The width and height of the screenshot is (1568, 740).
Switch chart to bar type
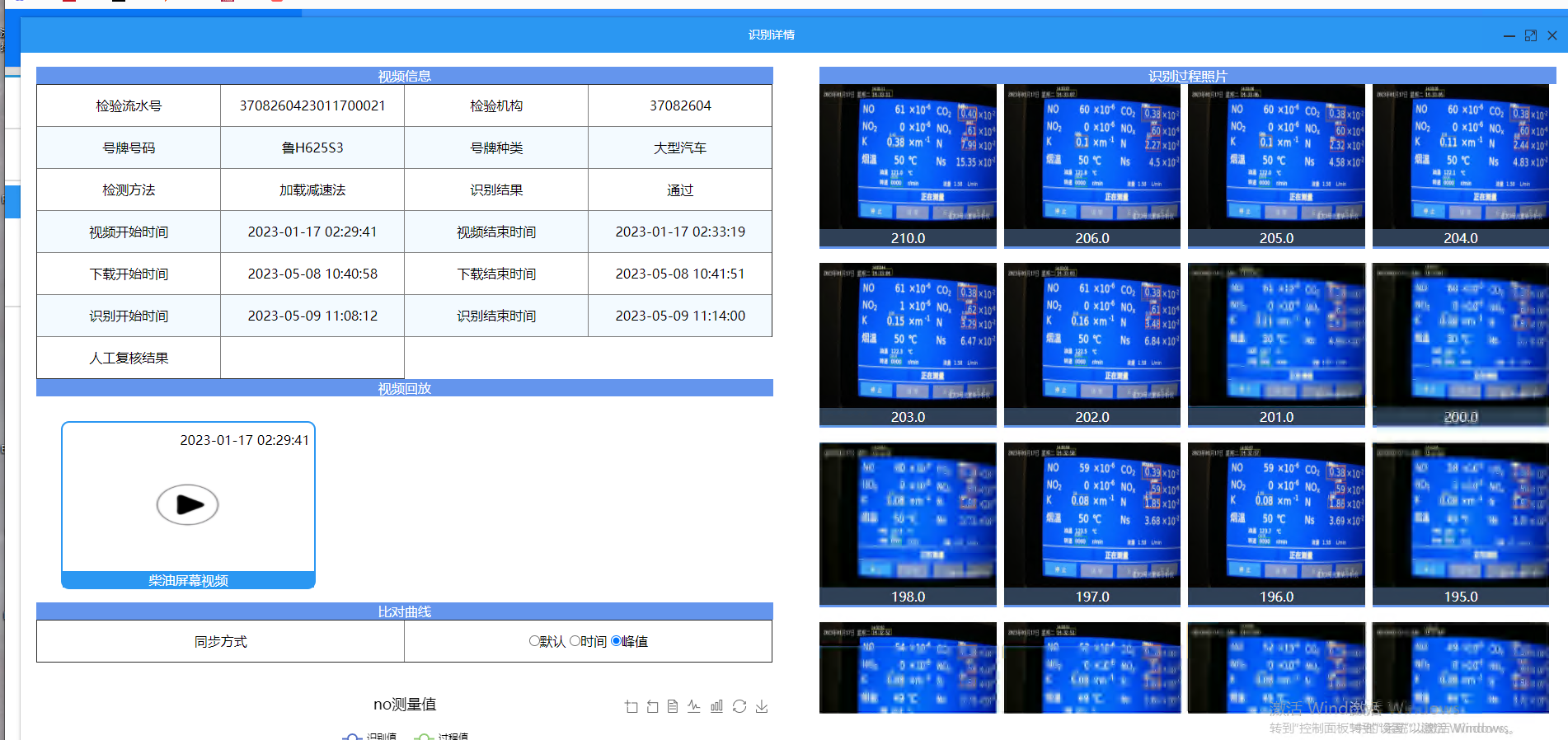716,706
